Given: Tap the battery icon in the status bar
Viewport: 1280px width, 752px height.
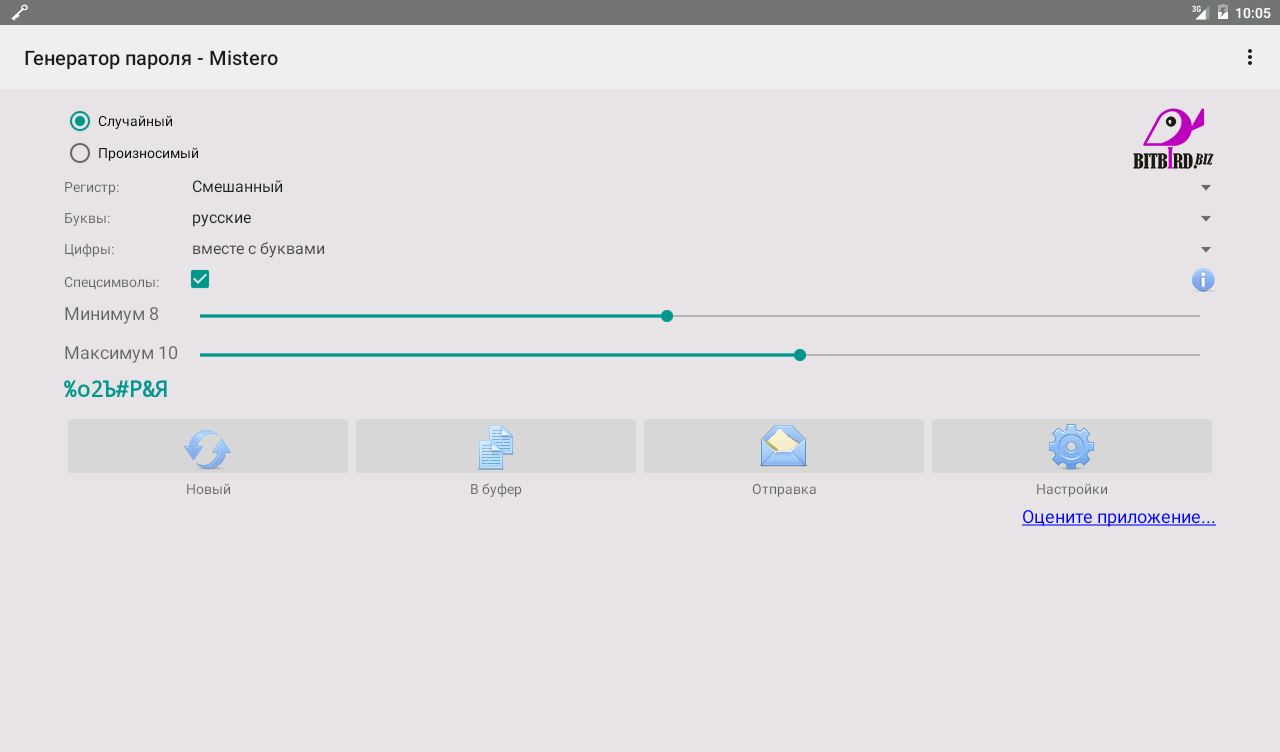Looking at the screenshot, I should [x=1222, y=12].
